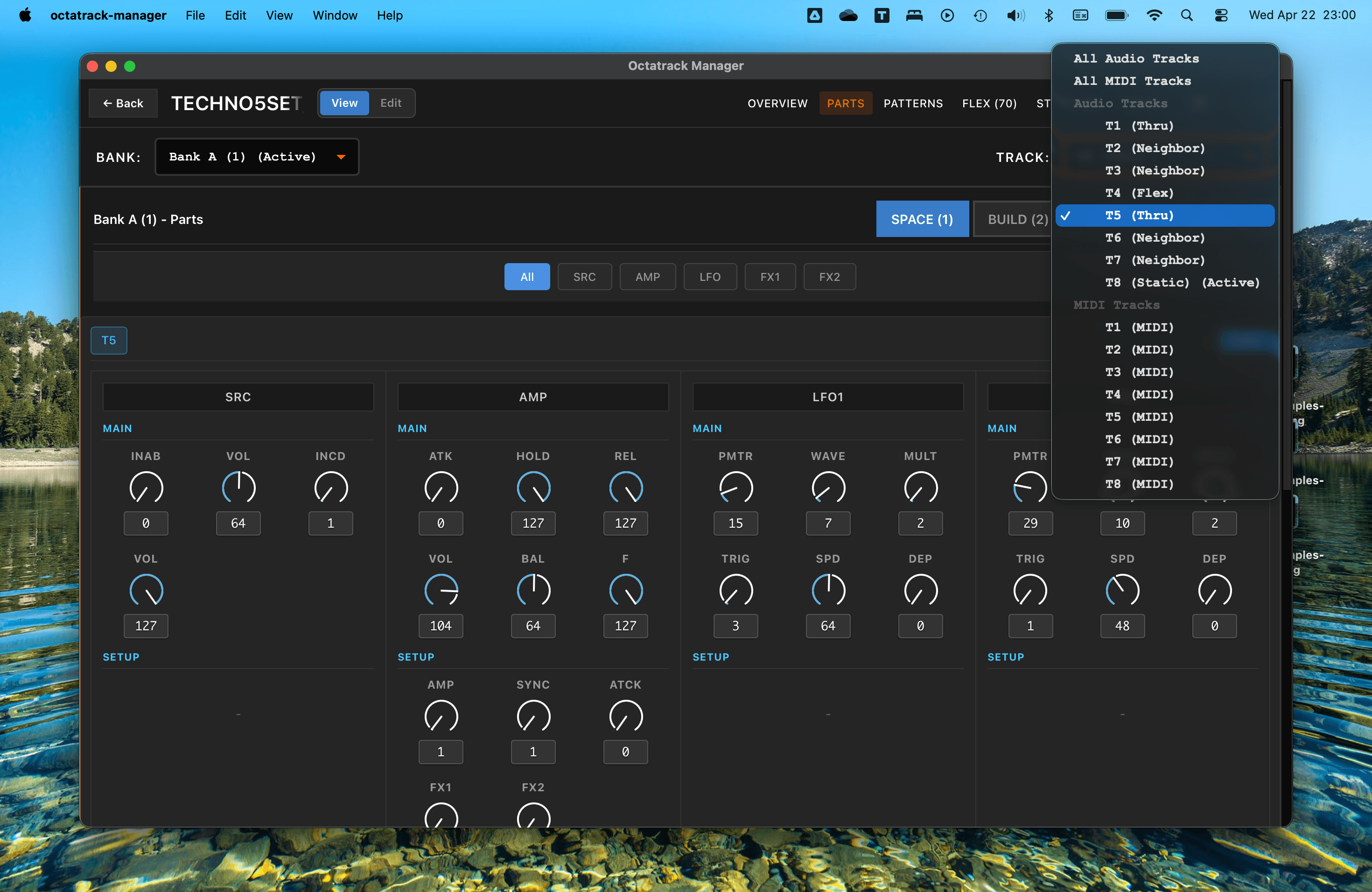Click the Back button
This screenshot has width=1372, height=892.
[x=123, y=103]
